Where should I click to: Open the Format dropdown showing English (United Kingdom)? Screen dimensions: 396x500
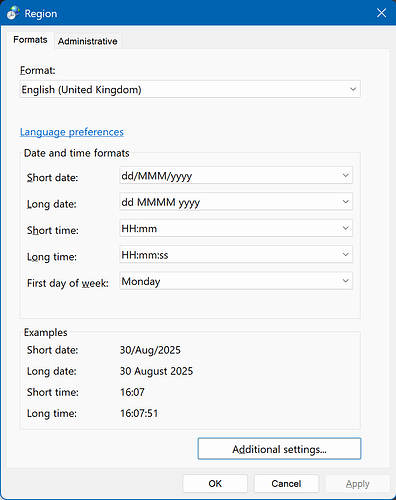(190, 89)
